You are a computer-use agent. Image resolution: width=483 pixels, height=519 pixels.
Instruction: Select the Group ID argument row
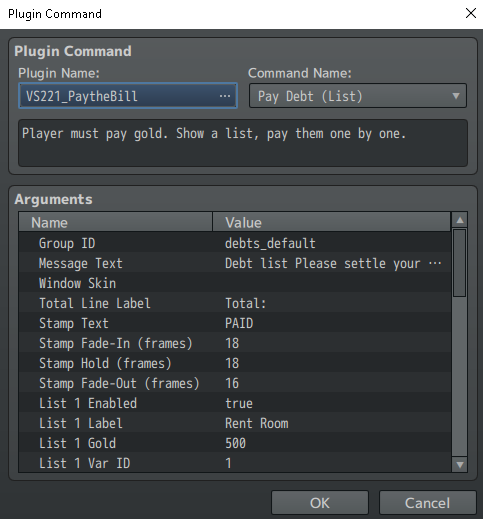[235, 243]
